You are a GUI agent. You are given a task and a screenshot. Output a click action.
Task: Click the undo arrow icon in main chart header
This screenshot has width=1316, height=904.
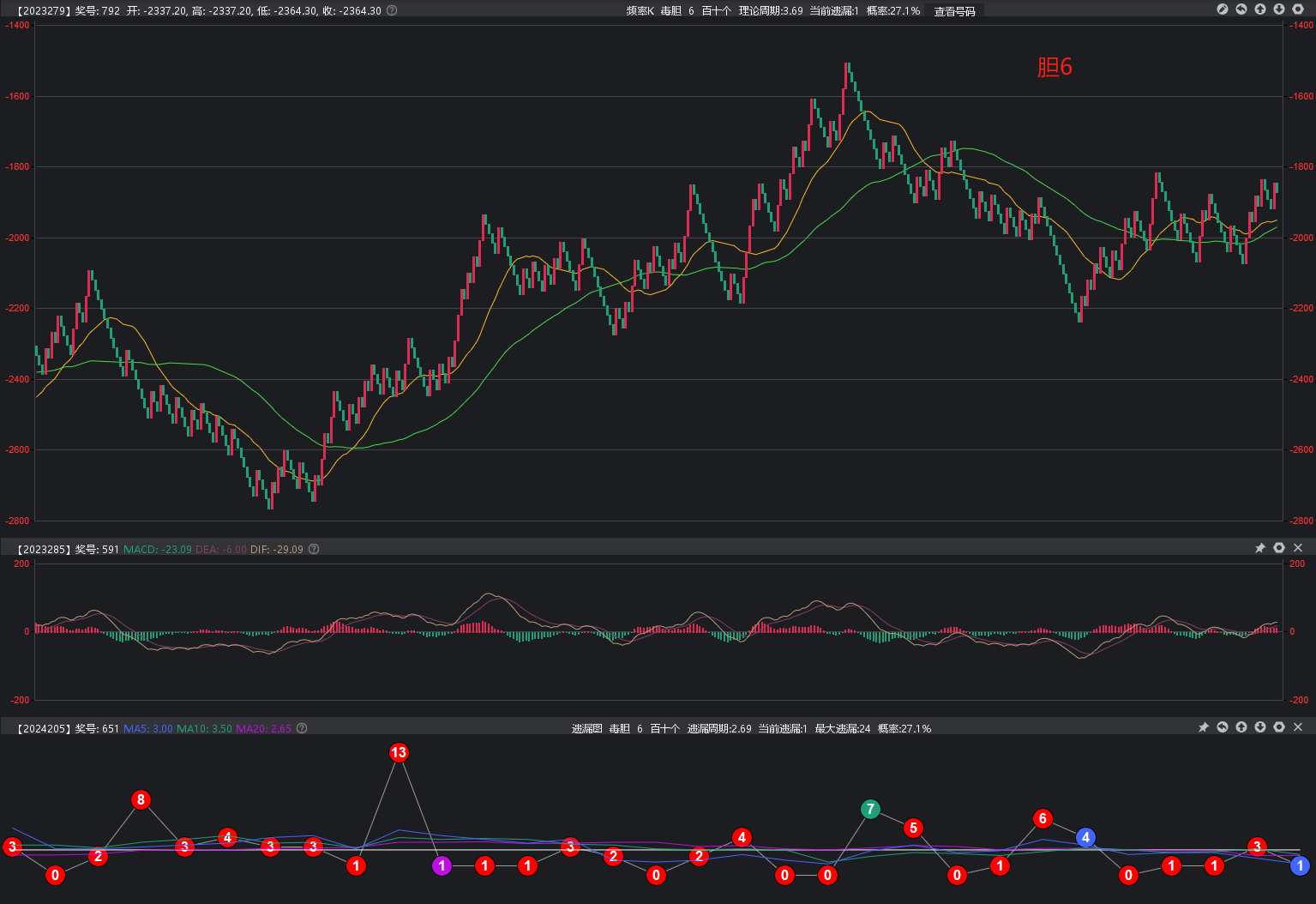point(1241,9)
